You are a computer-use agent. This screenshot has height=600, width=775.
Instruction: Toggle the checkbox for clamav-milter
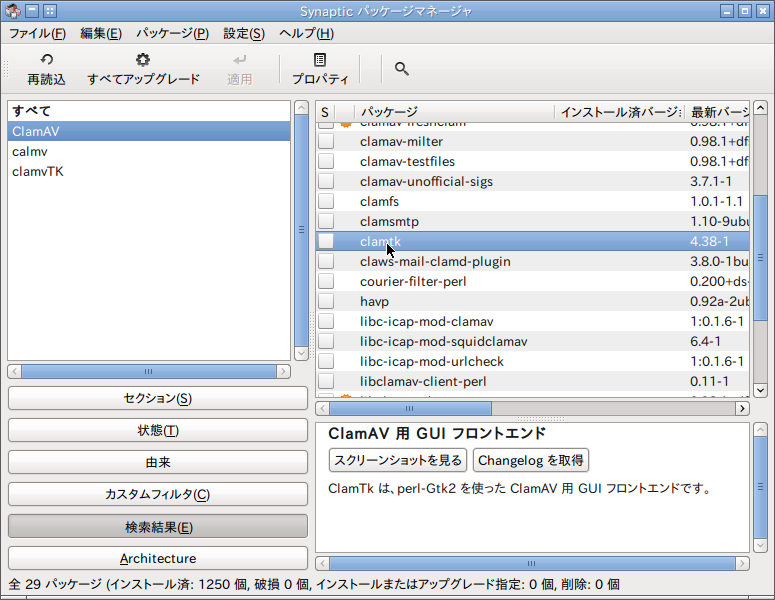[326, 141]
